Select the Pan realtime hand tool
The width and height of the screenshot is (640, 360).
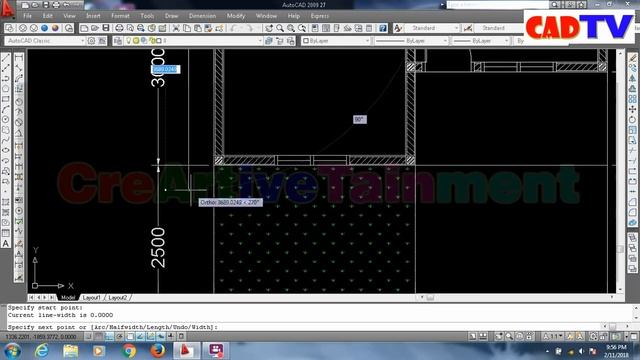(269, 28)
